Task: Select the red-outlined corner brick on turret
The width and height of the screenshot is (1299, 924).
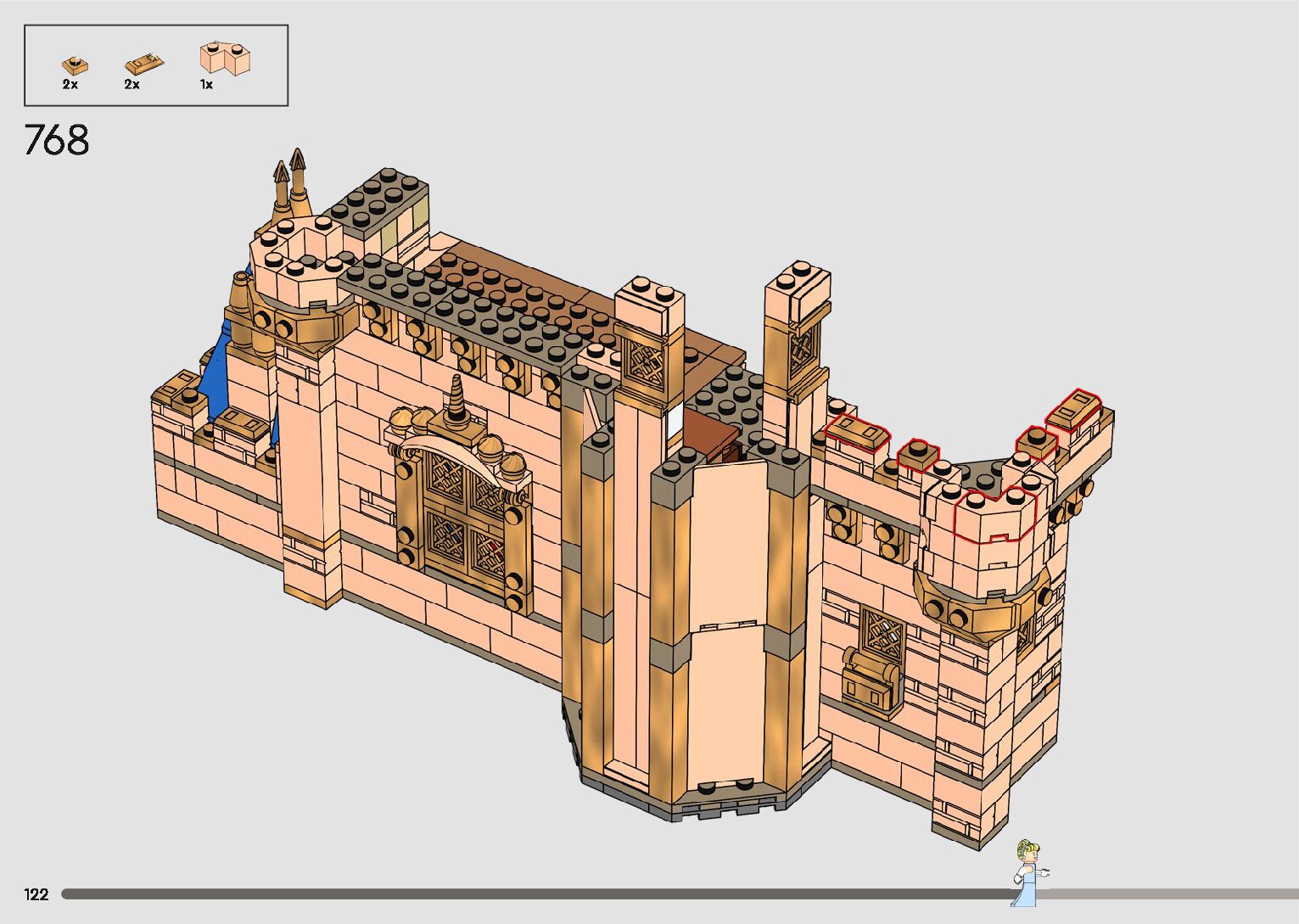Action: tap(995, 514)
